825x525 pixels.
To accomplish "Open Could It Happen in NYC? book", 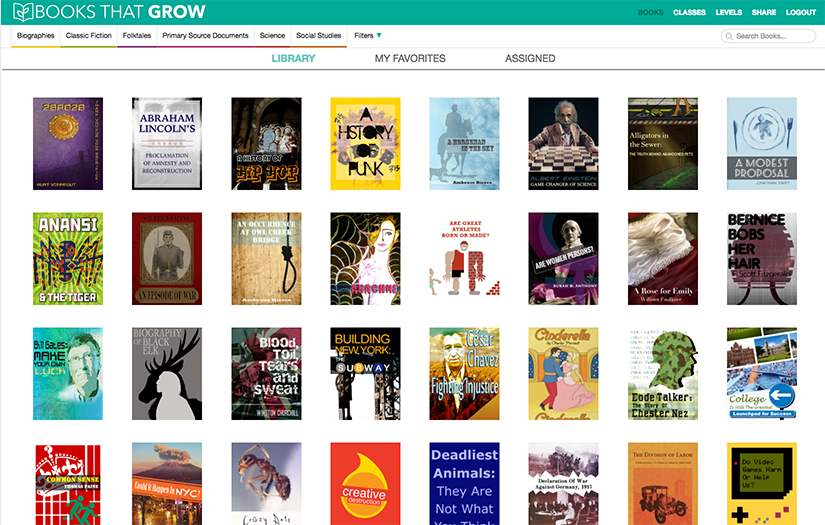I will coord(167,484).
